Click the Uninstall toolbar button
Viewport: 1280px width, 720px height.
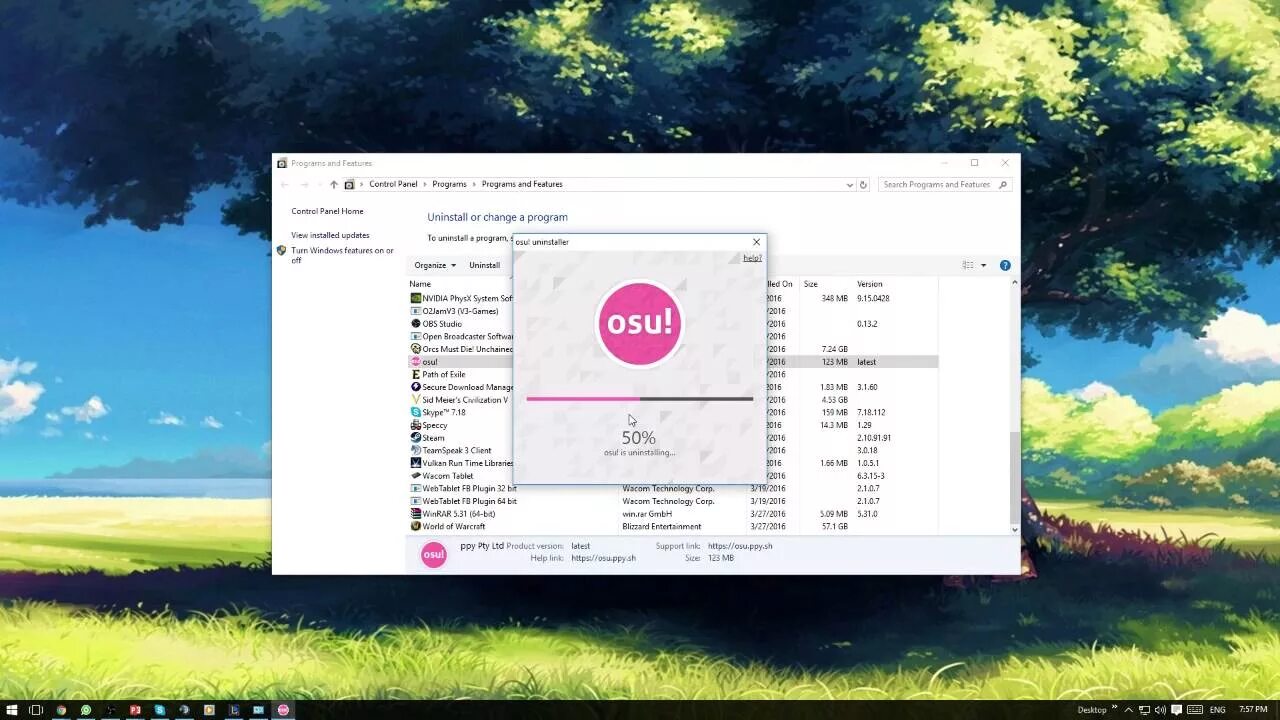pyautogui.click(x=484, y=265)
